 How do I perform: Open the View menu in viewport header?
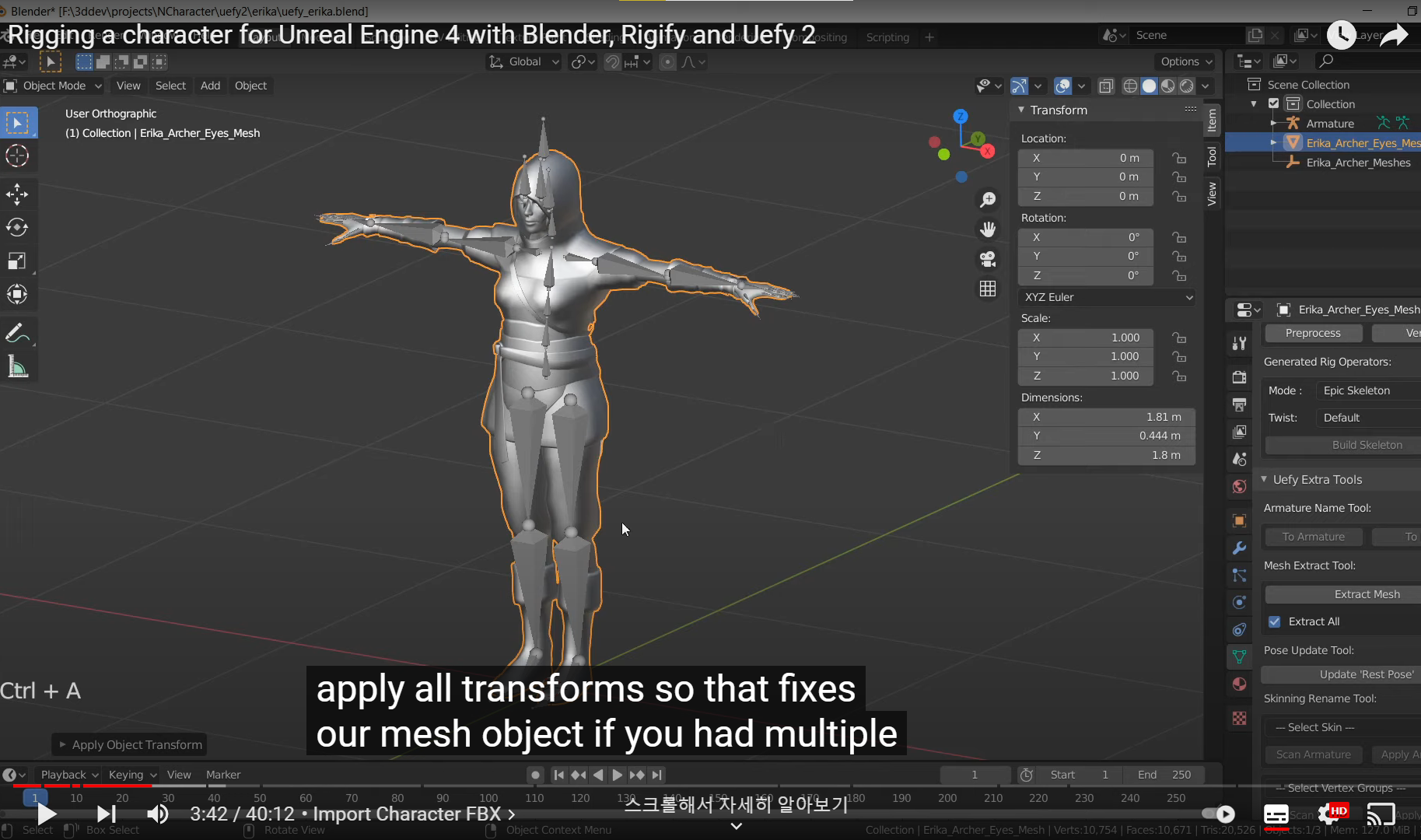[x=128, y=86]
